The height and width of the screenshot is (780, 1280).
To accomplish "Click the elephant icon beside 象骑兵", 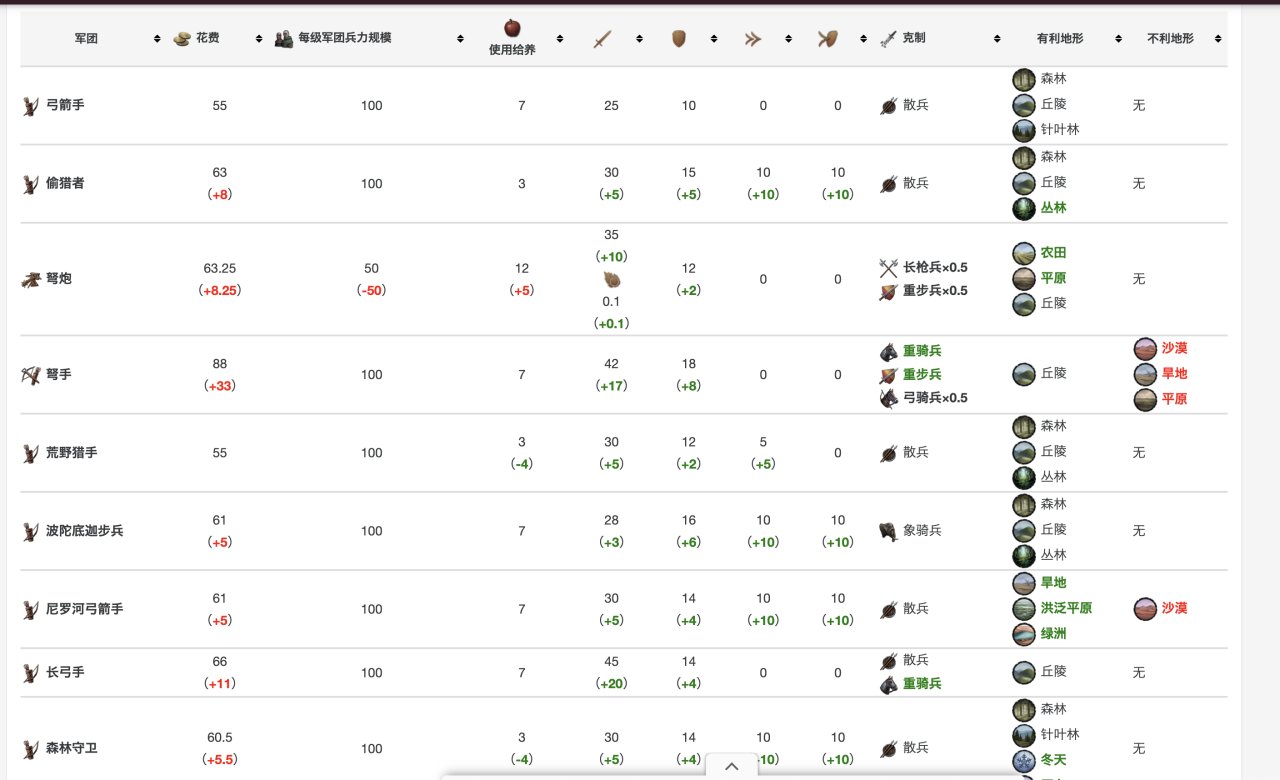I will pyautogui.click(x=888, y=531).
